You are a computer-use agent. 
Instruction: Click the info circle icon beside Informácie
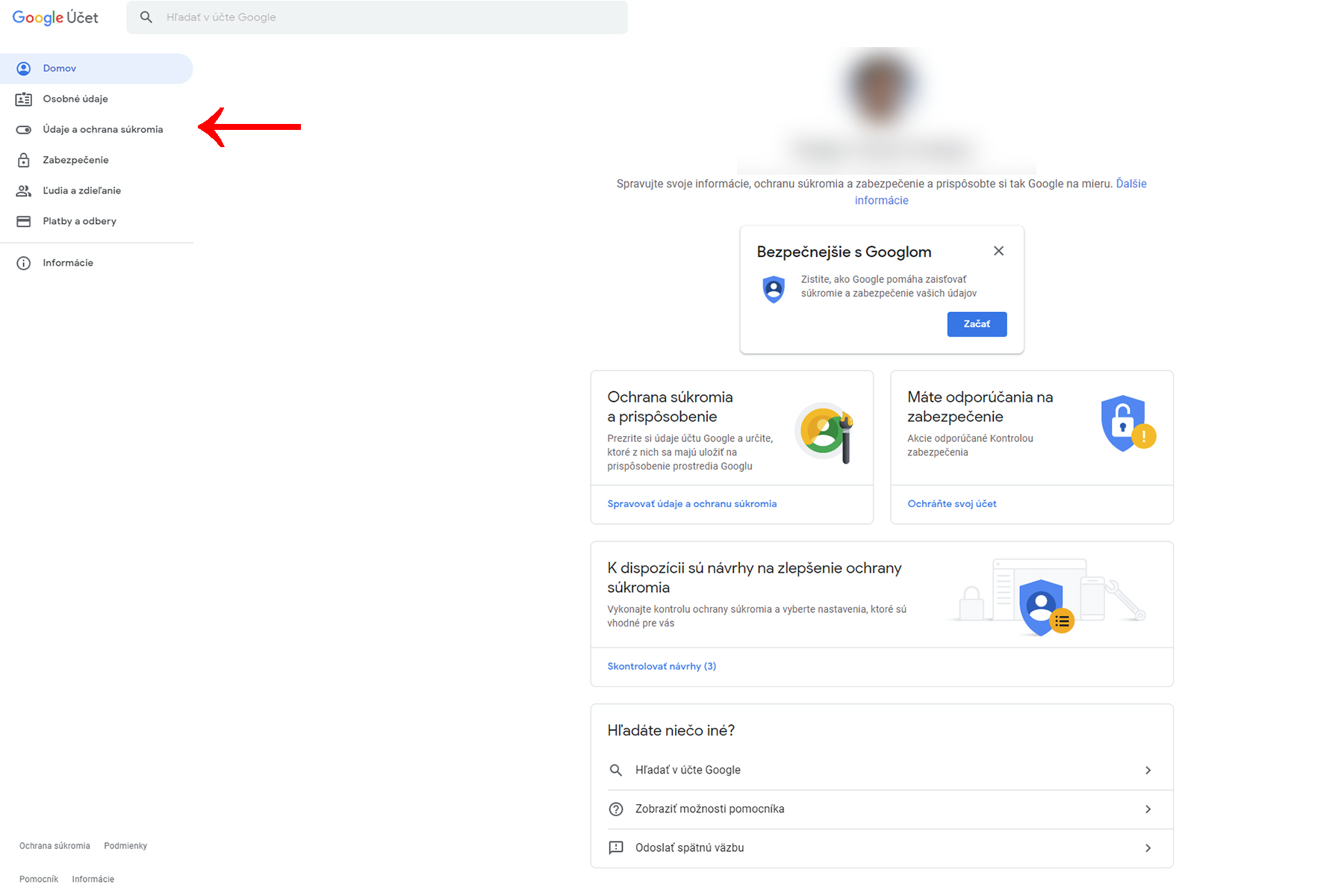(24, 264)
